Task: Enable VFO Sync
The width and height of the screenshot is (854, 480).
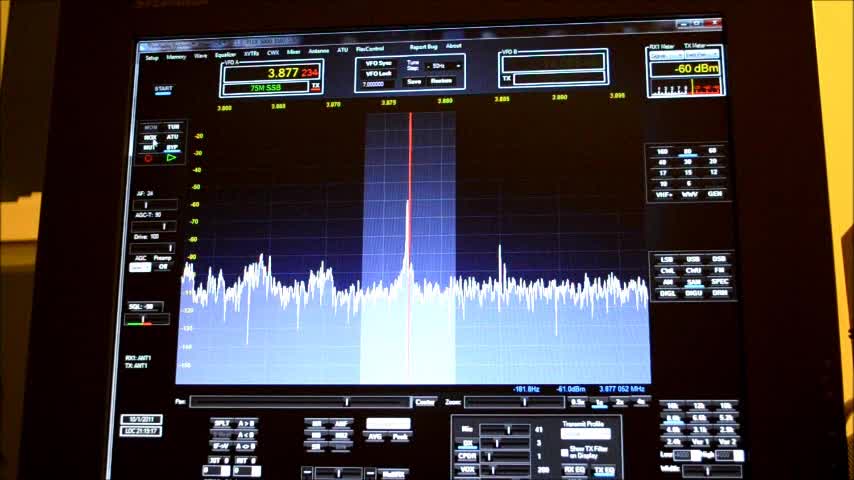Action: 379,63
